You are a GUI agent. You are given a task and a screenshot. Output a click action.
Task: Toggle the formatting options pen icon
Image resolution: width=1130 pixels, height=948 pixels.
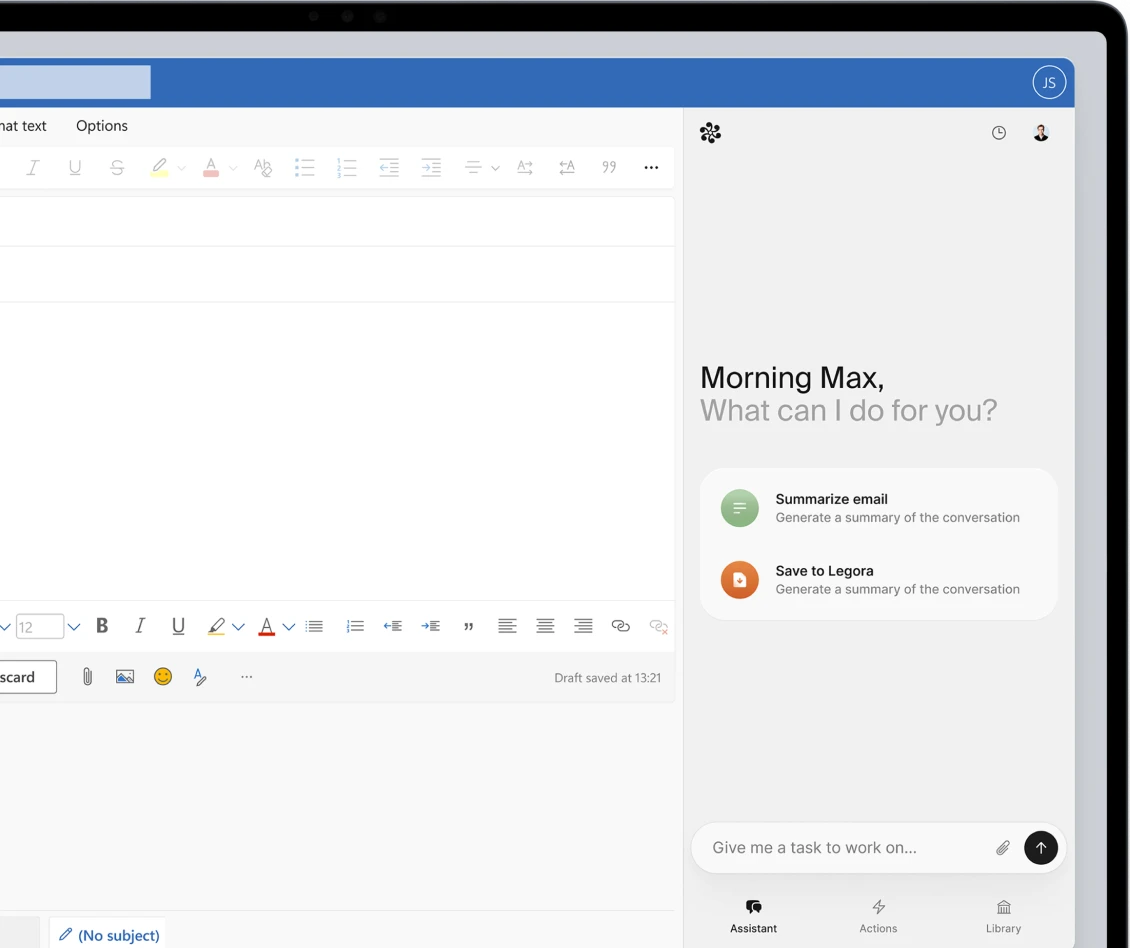pos(200,677)
